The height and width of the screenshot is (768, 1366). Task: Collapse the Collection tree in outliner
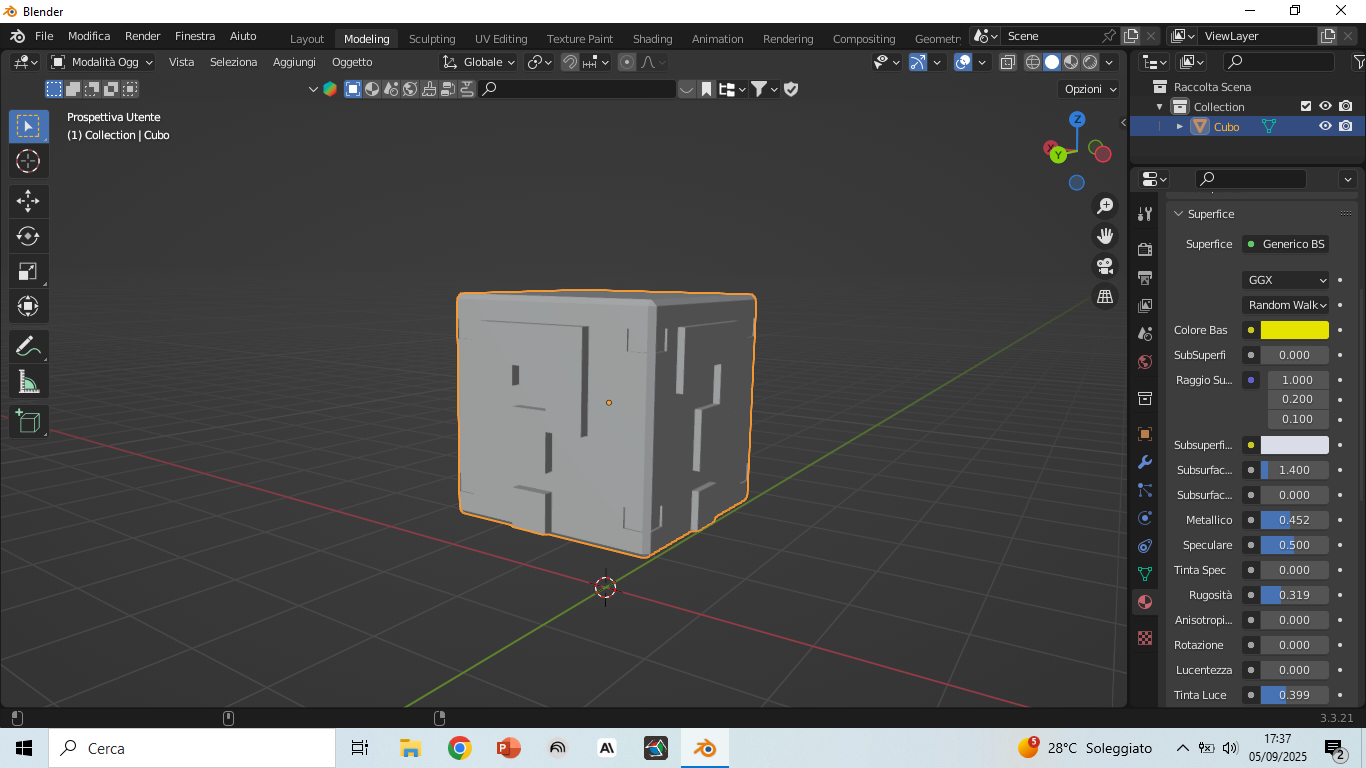click(1160, 107)
